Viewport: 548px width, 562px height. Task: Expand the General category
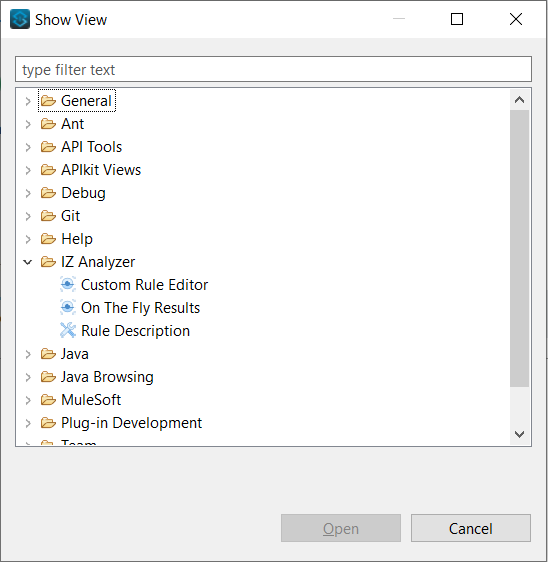28,101
